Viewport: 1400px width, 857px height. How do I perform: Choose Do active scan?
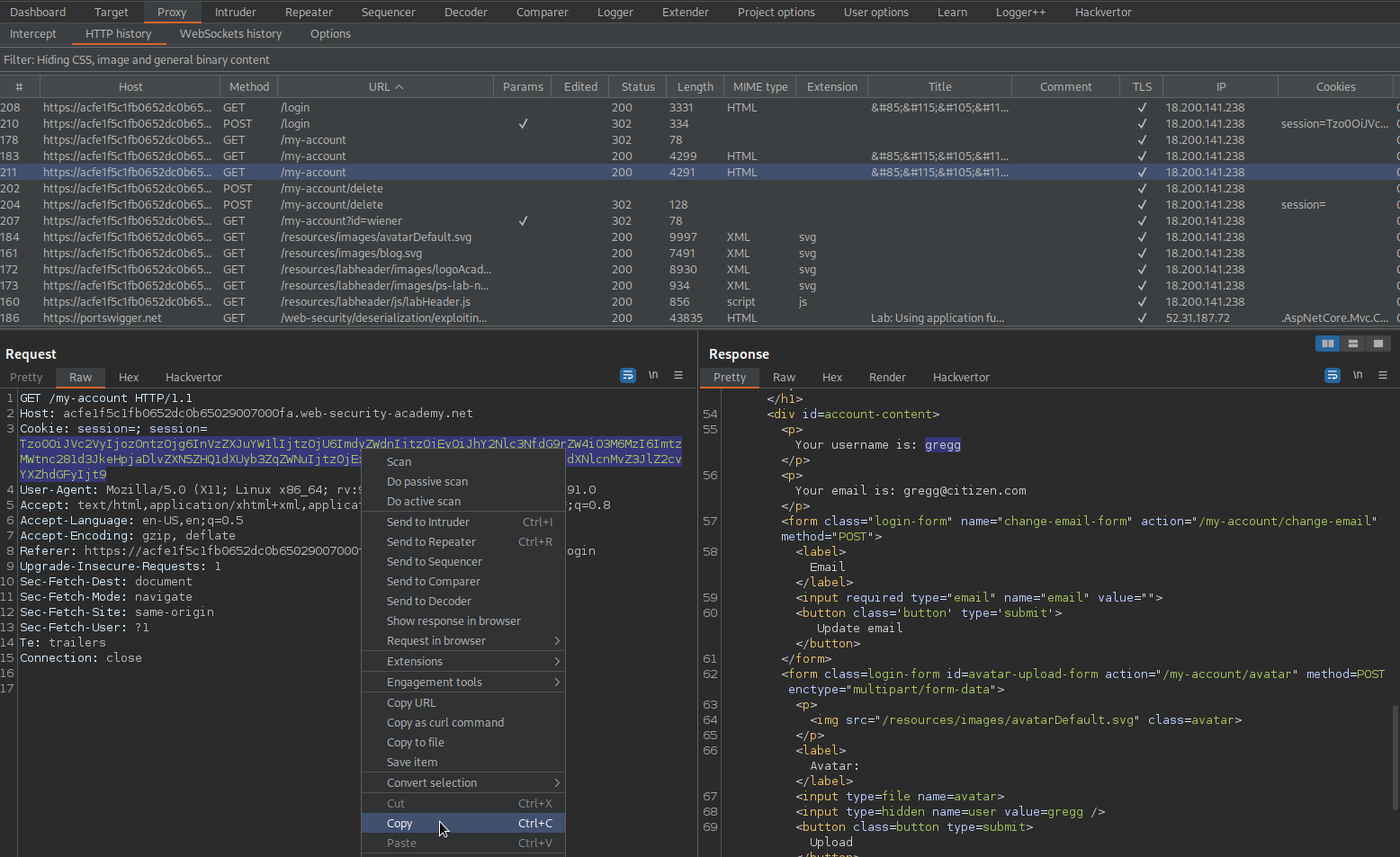463,502
